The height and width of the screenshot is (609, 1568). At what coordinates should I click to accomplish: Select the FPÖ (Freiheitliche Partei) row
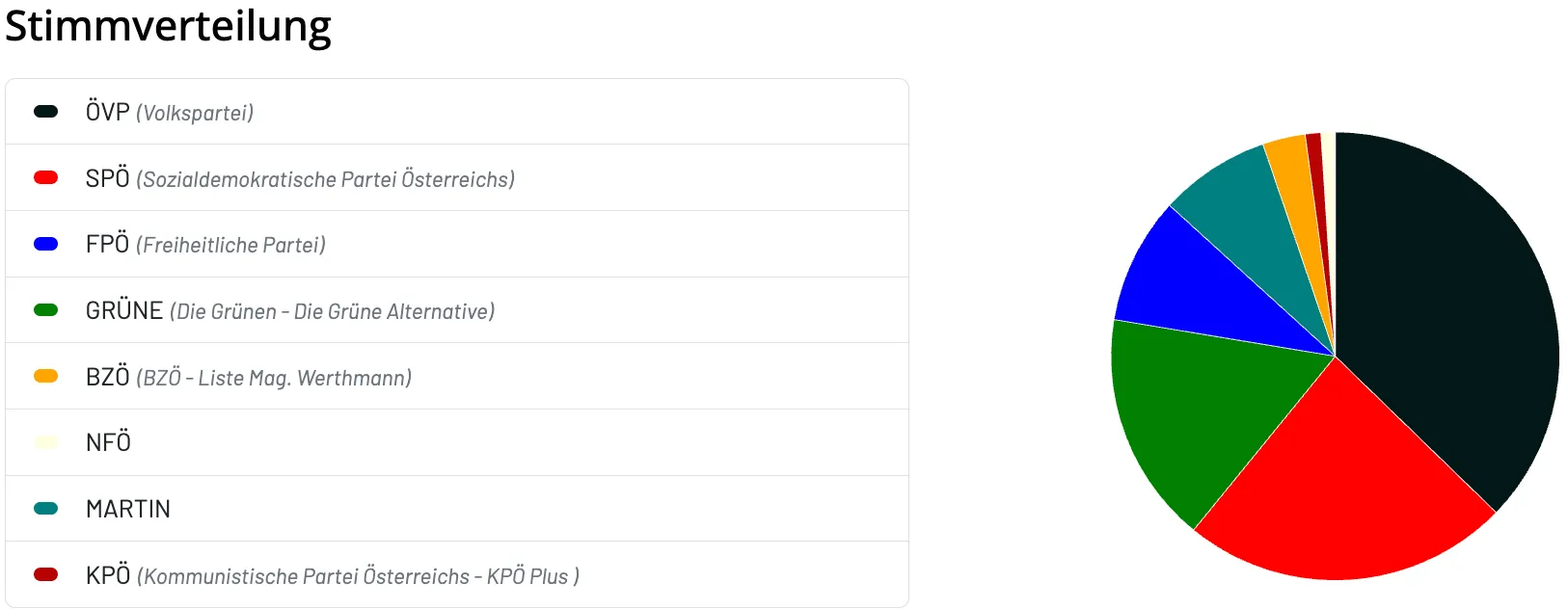[x=457, y=244]
